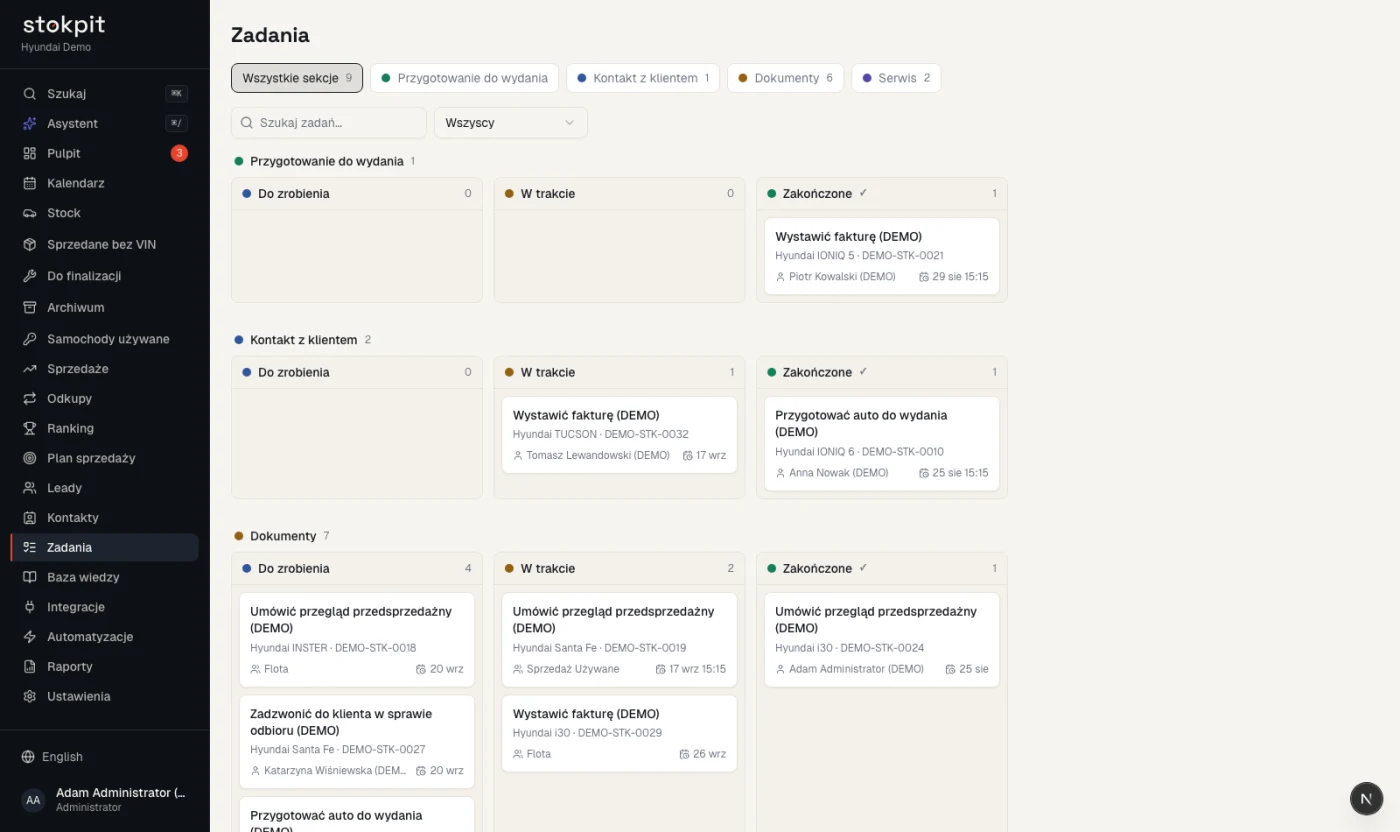Click the Do finalizacji wrench icon
1400x832 pixels.
30,276
